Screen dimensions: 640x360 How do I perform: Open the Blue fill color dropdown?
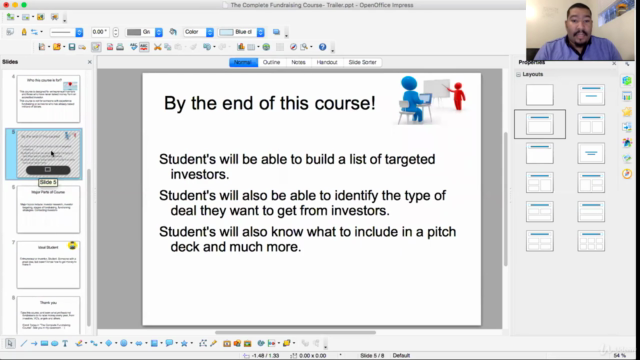point(242,32)
